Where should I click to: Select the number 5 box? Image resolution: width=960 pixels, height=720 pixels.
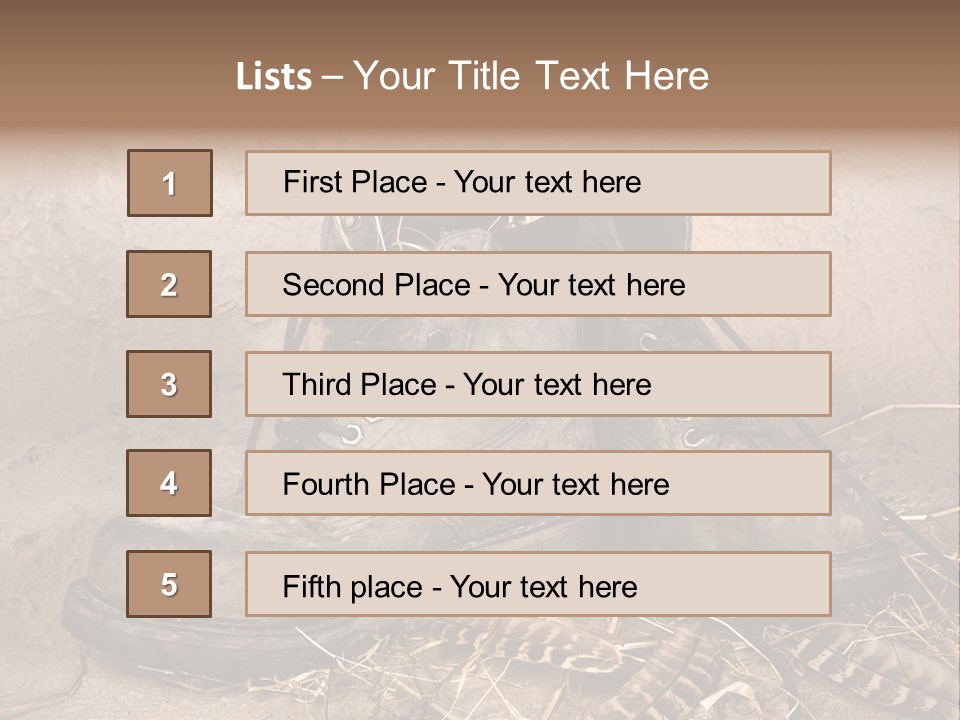click(x=169, y=584)
